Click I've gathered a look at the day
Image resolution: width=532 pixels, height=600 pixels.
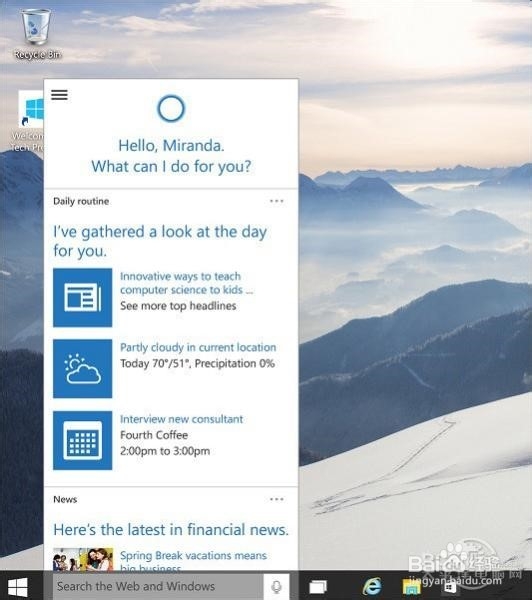[x=160, y=241]
